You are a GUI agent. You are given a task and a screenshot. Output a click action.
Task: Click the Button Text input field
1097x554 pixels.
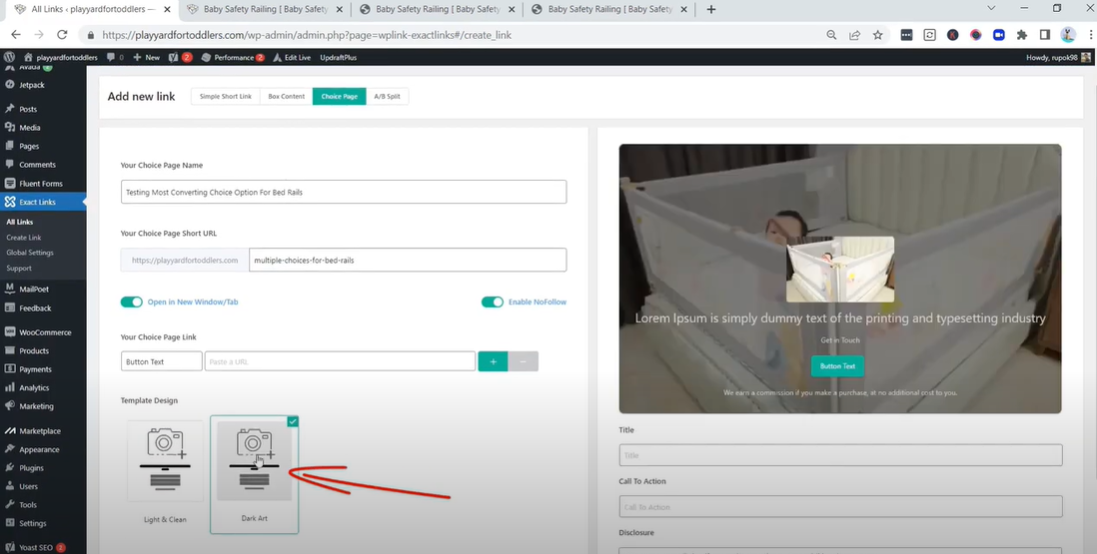point(162,362)
